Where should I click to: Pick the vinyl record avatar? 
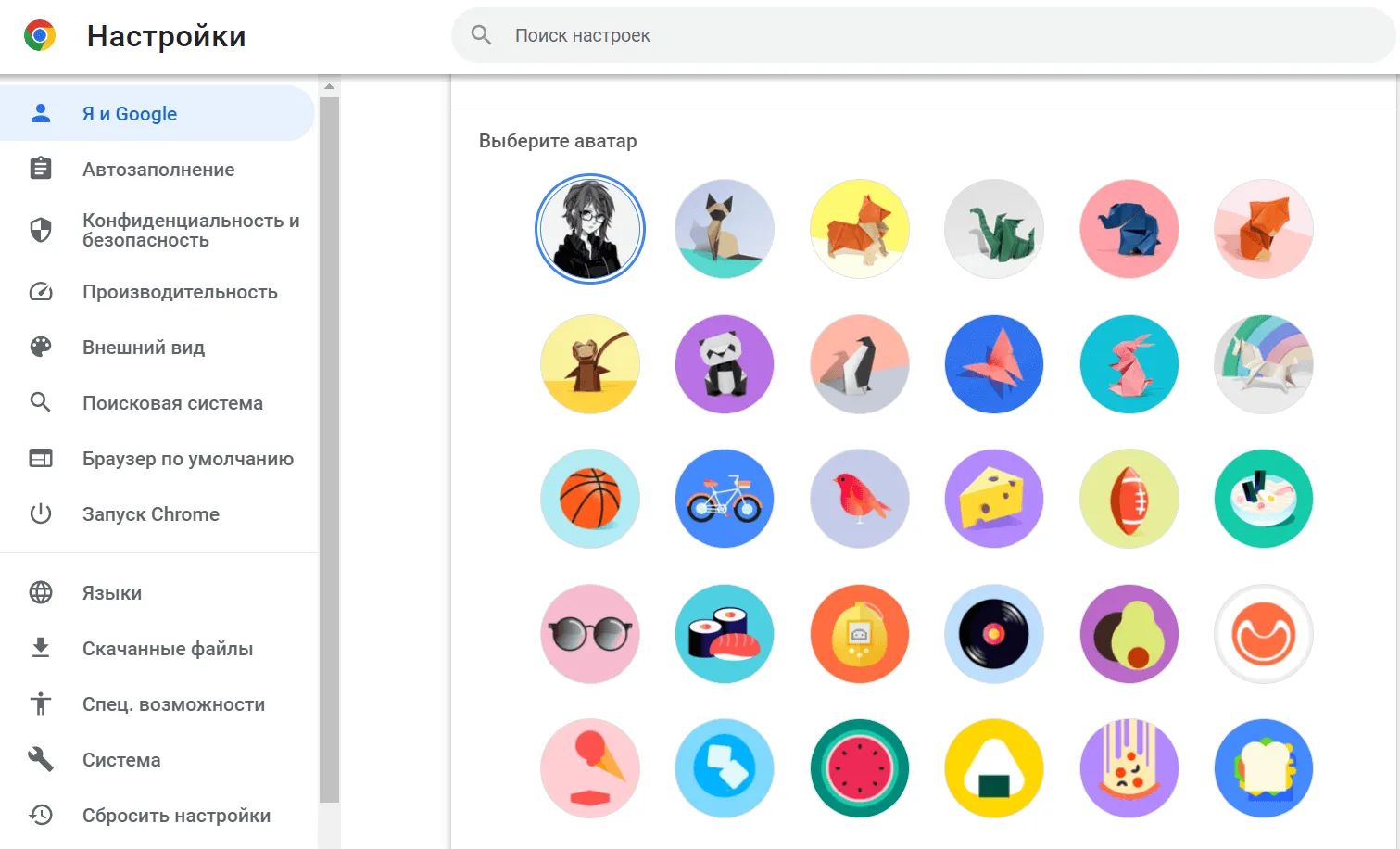(994, 634)
